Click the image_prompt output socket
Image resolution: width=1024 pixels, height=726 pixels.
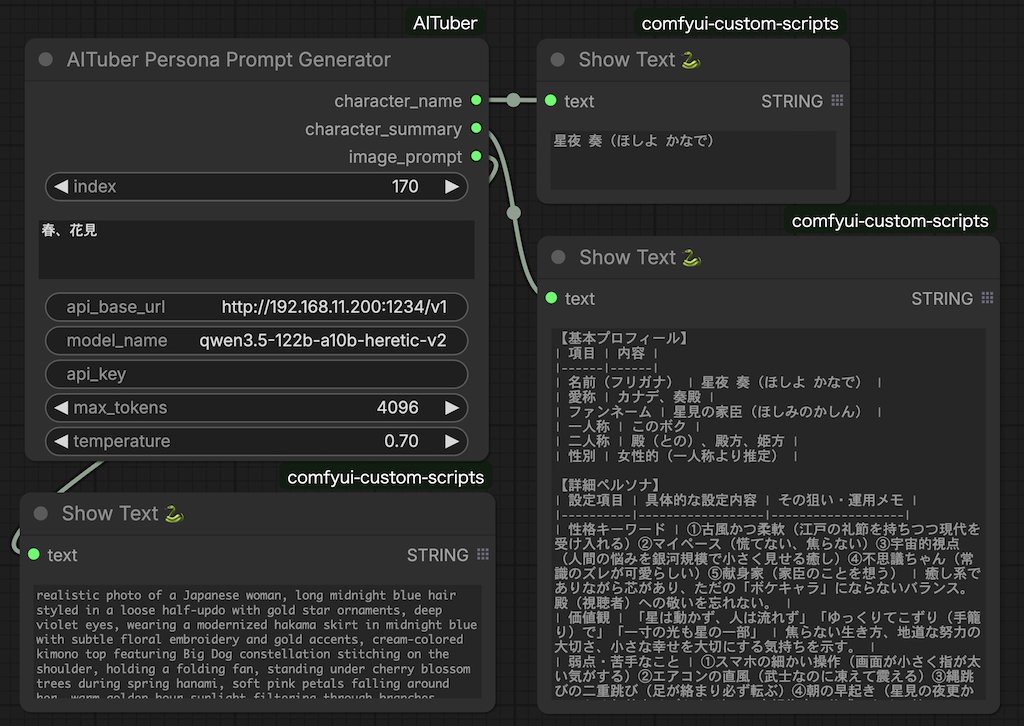476,157
